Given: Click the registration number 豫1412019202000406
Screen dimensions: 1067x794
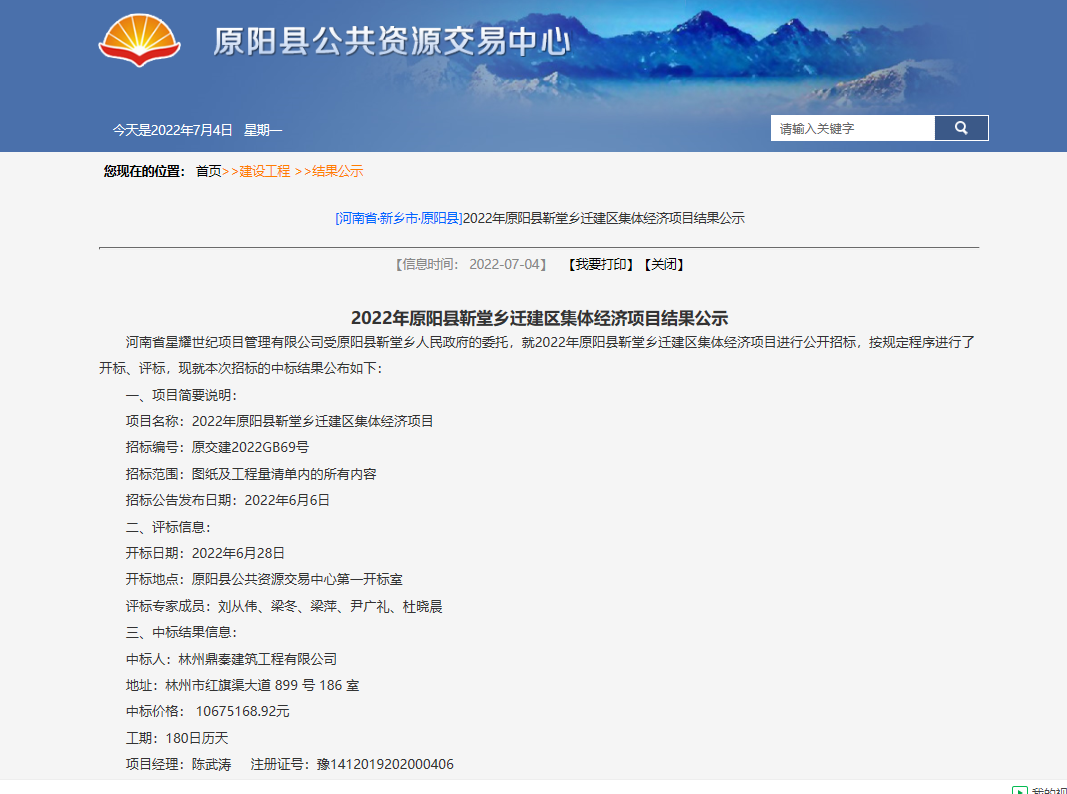Looking at the screenshot, I should pos(385,764).
